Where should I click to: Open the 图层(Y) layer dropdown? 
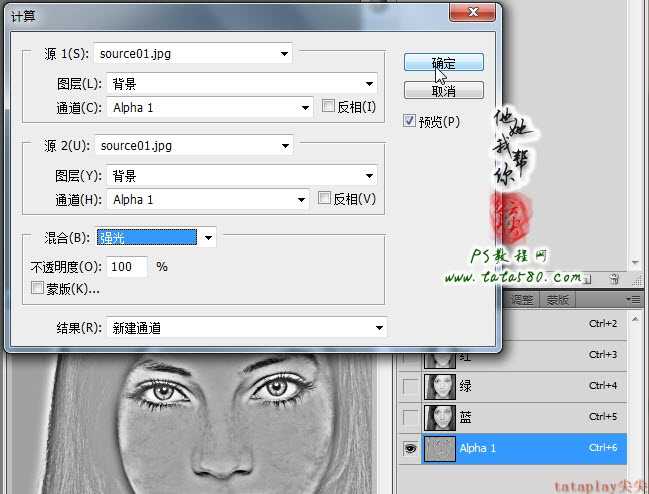[242, 176]
